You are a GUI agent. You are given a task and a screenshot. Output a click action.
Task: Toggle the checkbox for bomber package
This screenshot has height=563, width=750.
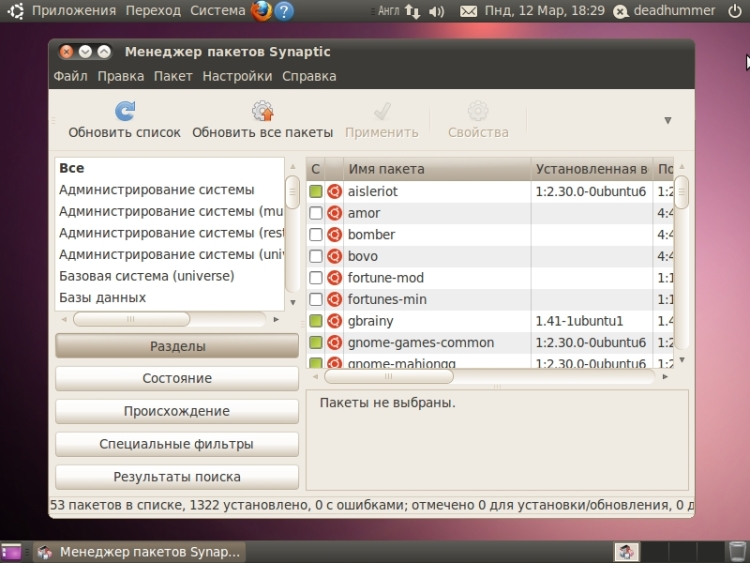316,235
